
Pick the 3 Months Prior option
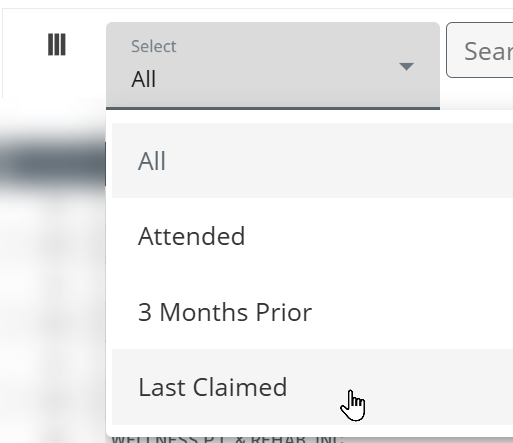312,312
